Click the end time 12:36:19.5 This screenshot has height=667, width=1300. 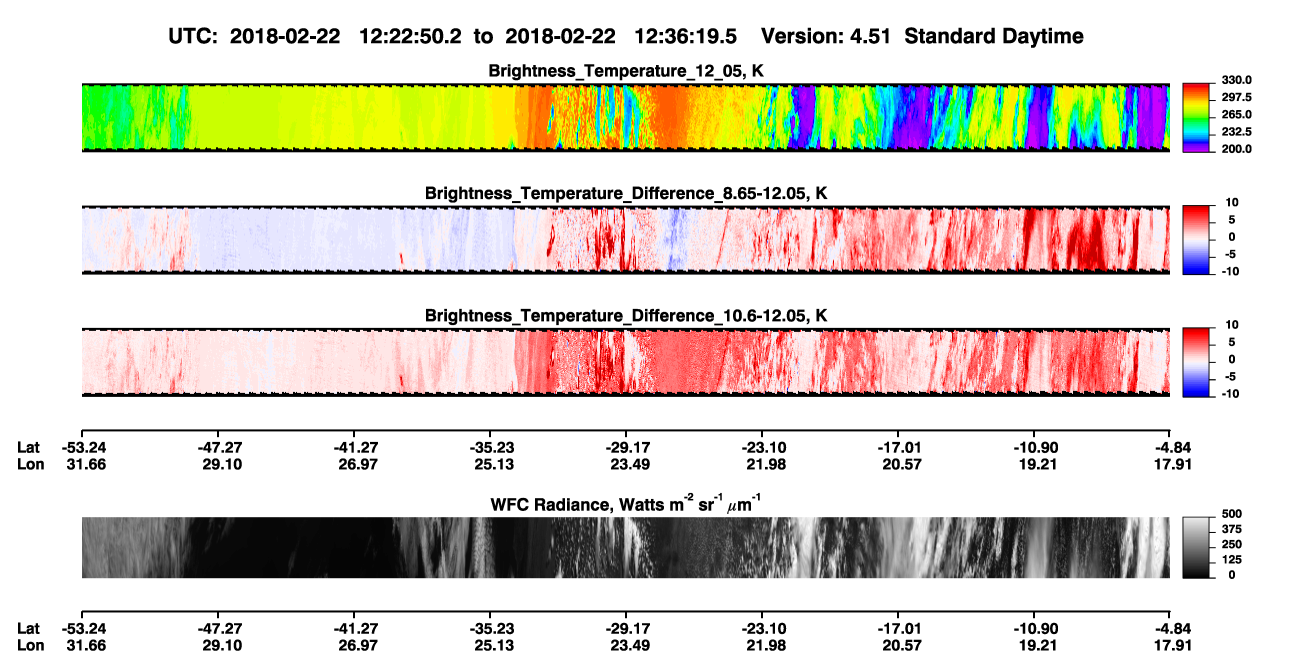click(685, 37)
